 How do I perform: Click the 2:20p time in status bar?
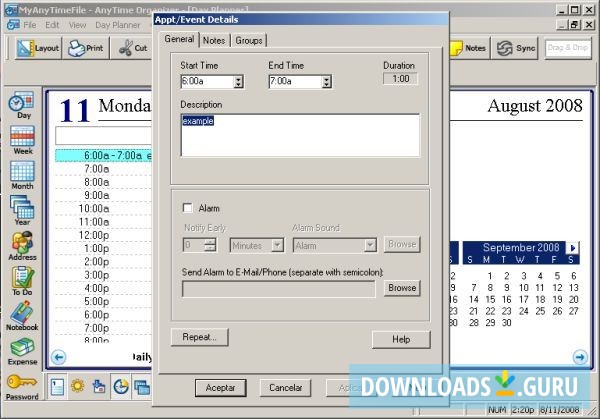523,410
